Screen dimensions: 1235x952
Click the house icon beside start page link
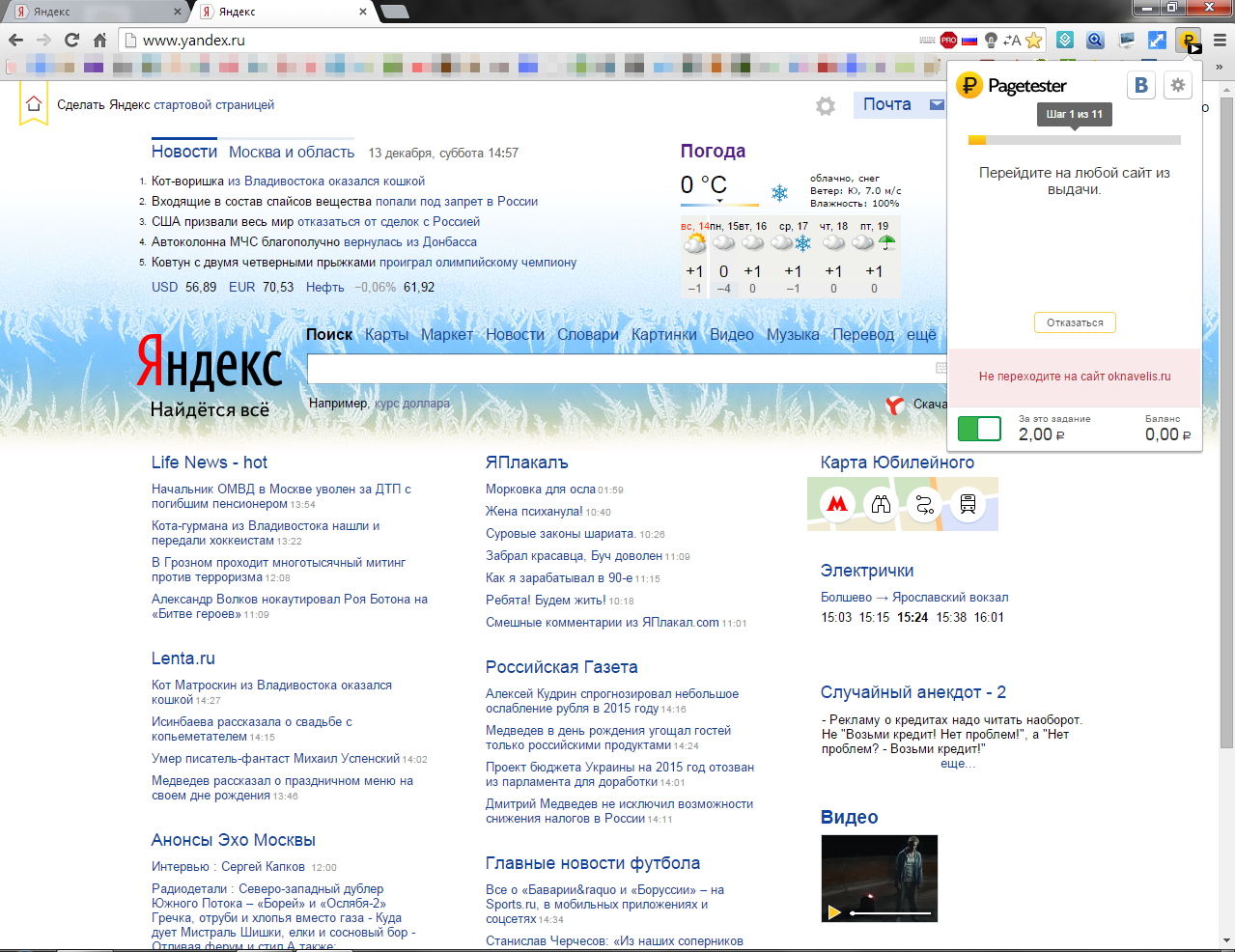click(34, 103)
